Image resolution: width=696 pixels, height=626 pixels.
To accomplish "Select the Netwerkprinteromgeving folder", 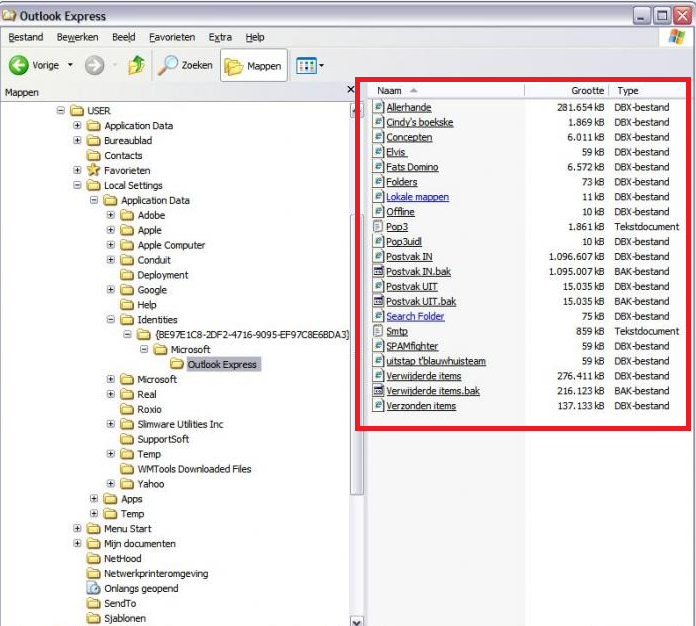I will click(148, 574).
